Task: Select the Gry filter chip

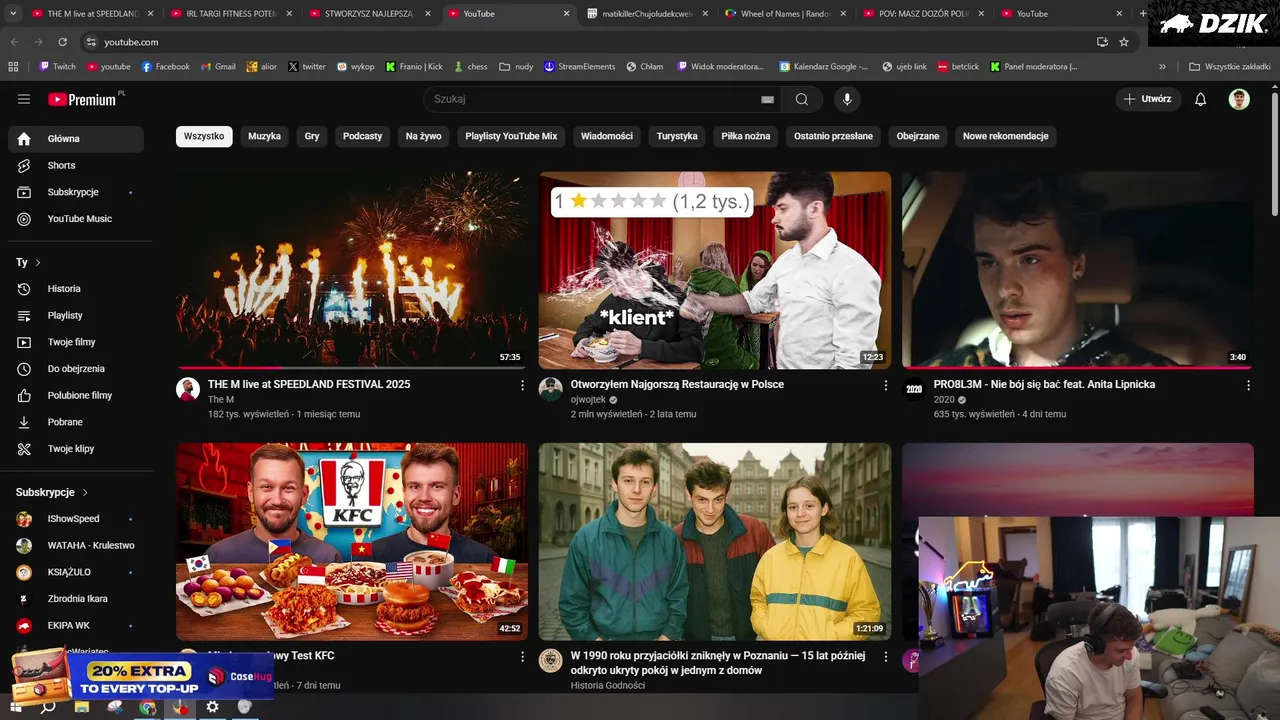Action: pyautogui.click(x=312, y=136)
